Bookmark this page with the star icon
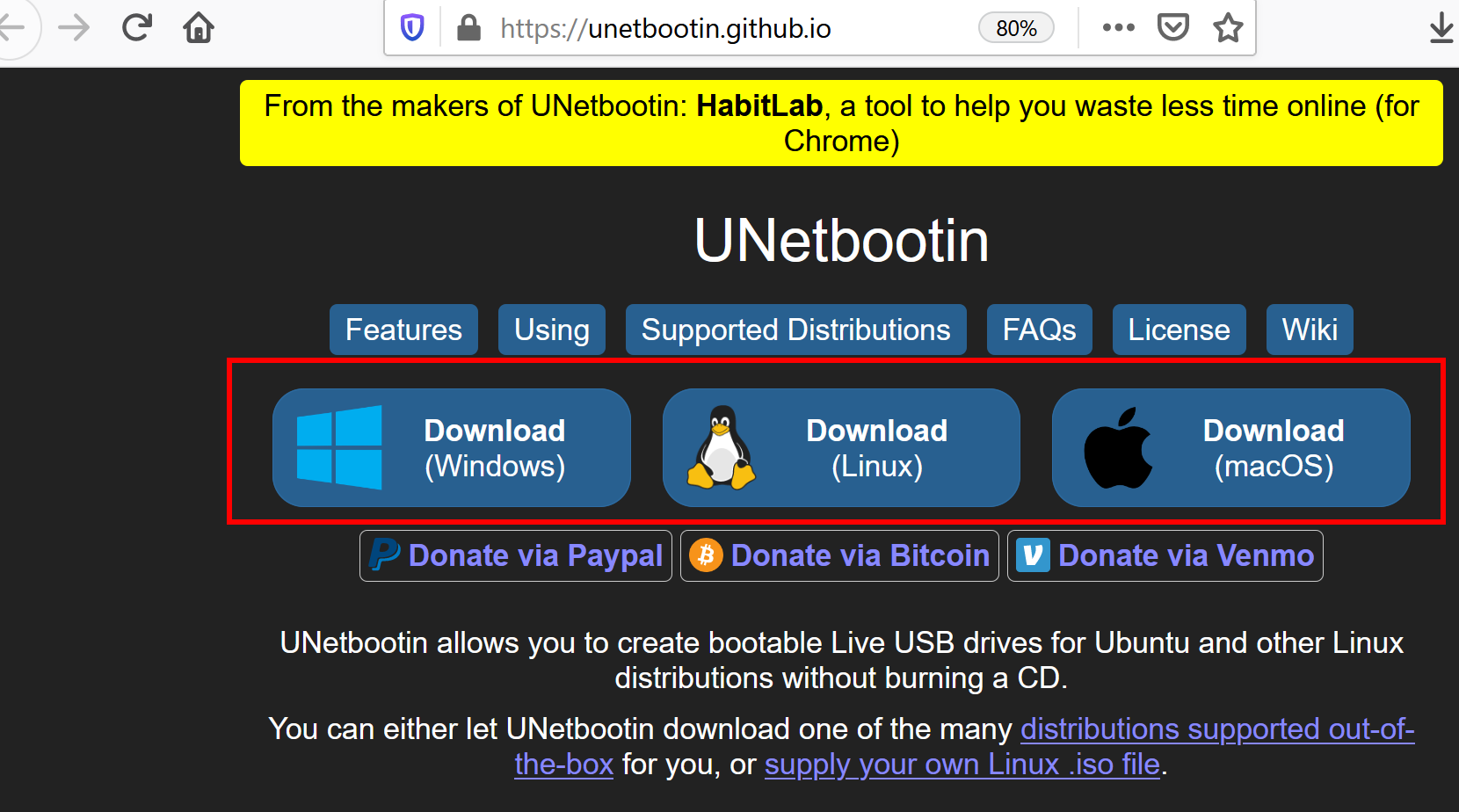The image size is (1459, 812). tap(1228, 28)
